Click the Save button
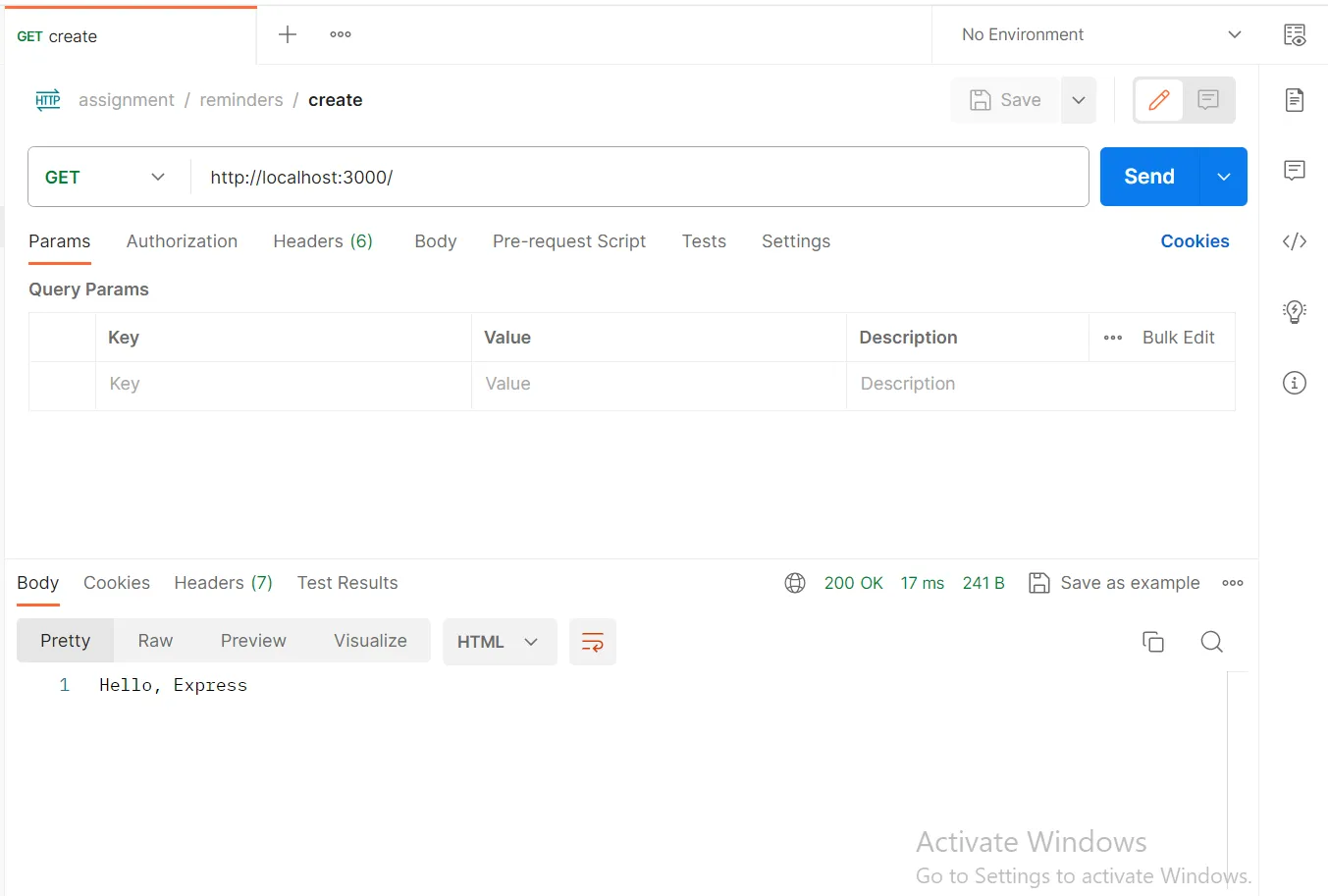Image resolution: width=1328 pixels, height=896 pixels. click(1004, 99)
